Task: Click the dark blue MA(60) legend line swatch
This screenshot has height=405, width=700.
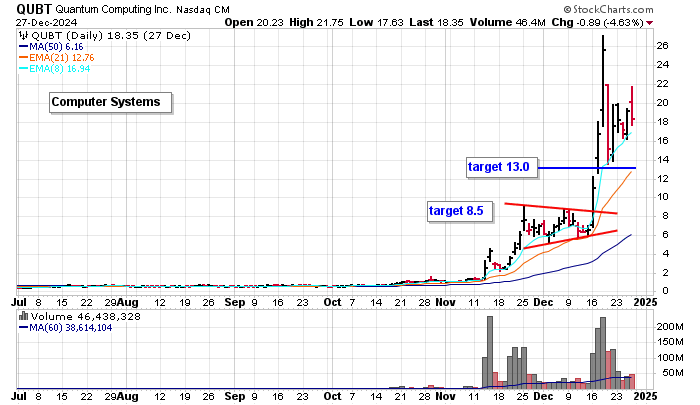Action: pos(24,328)
